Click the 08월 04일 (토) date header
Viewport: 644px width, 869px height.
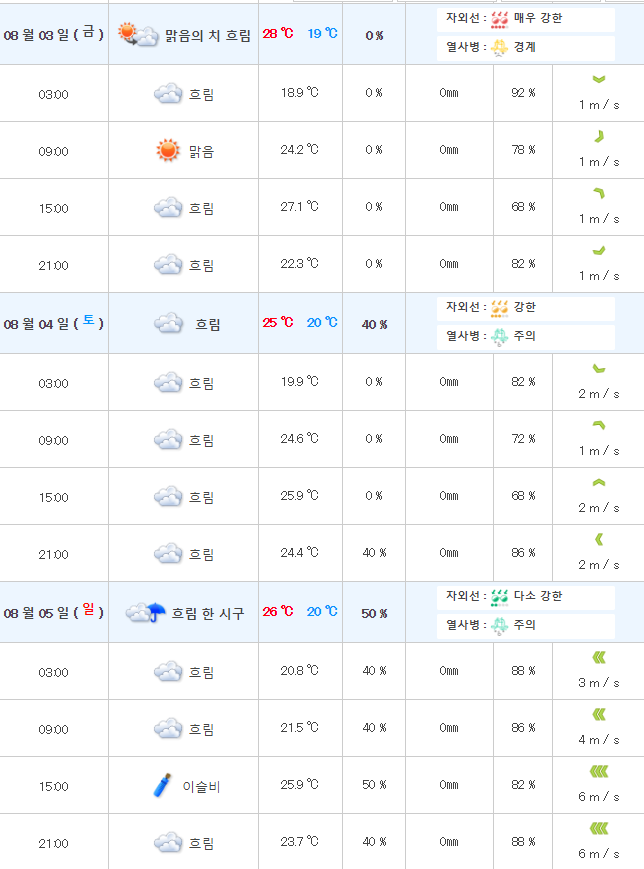tap(54, 323)
